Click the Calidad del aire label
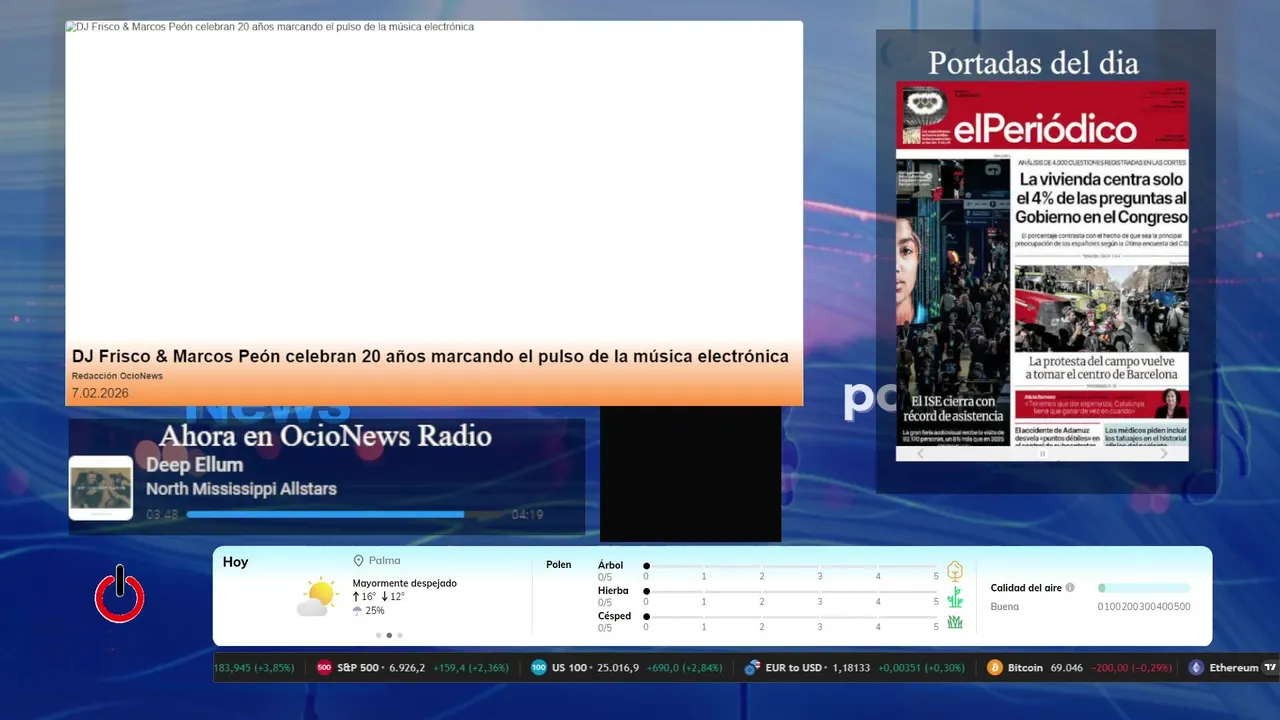Image resolution: width=1280 pixels, height=720 pixels. [x=1026, y=588]
